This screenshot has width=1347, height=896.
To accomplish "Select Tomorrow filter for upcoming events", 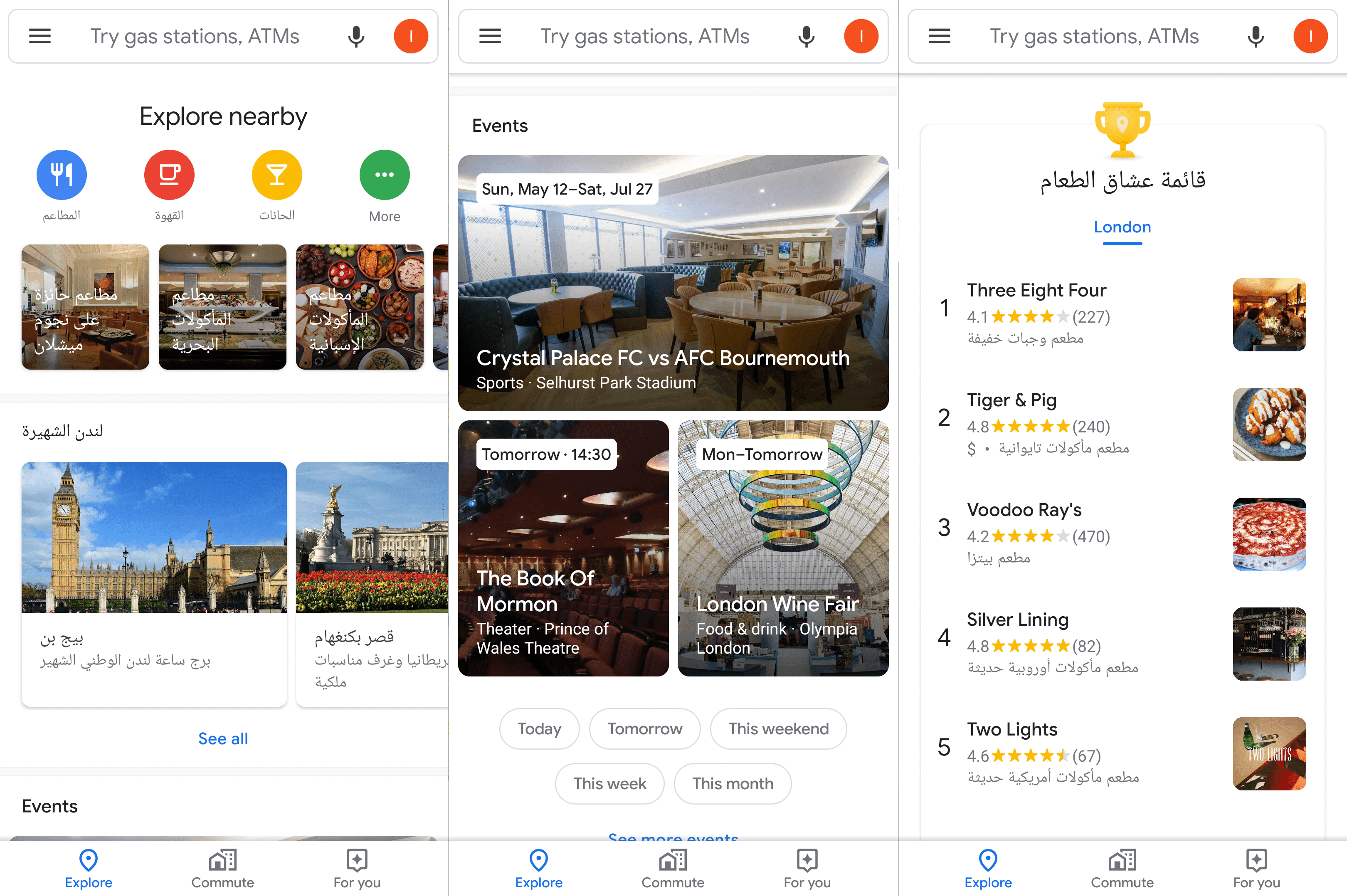I will tap(643, 728).
